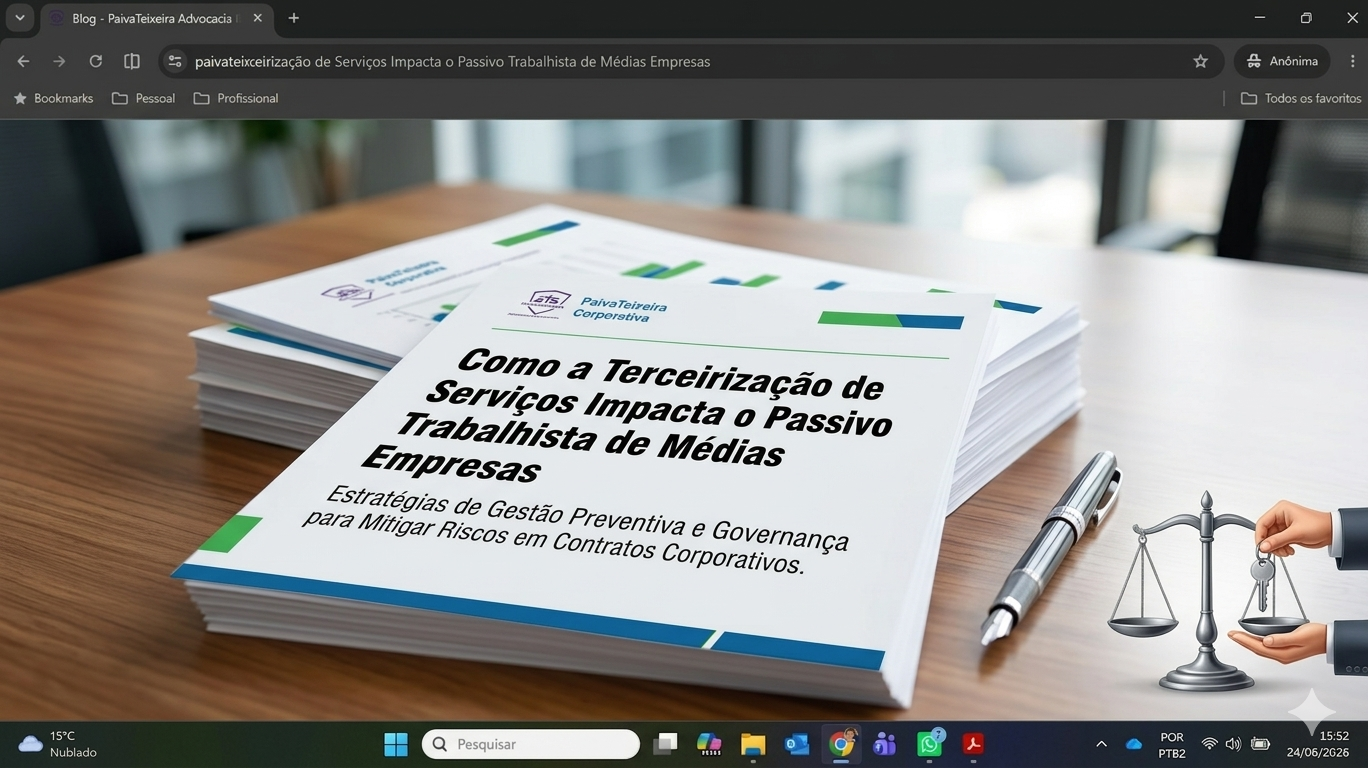Open Task View in taskbar
The width and height of the screenshot is (1368, 768).
(665, 744)
